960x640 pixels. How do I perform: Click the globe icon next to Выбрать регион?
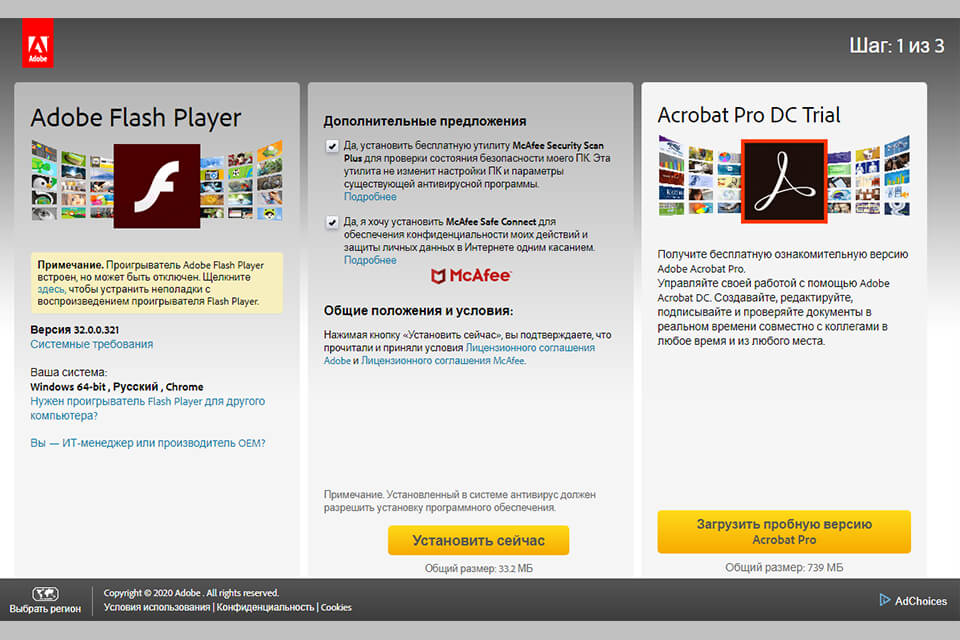44,593
